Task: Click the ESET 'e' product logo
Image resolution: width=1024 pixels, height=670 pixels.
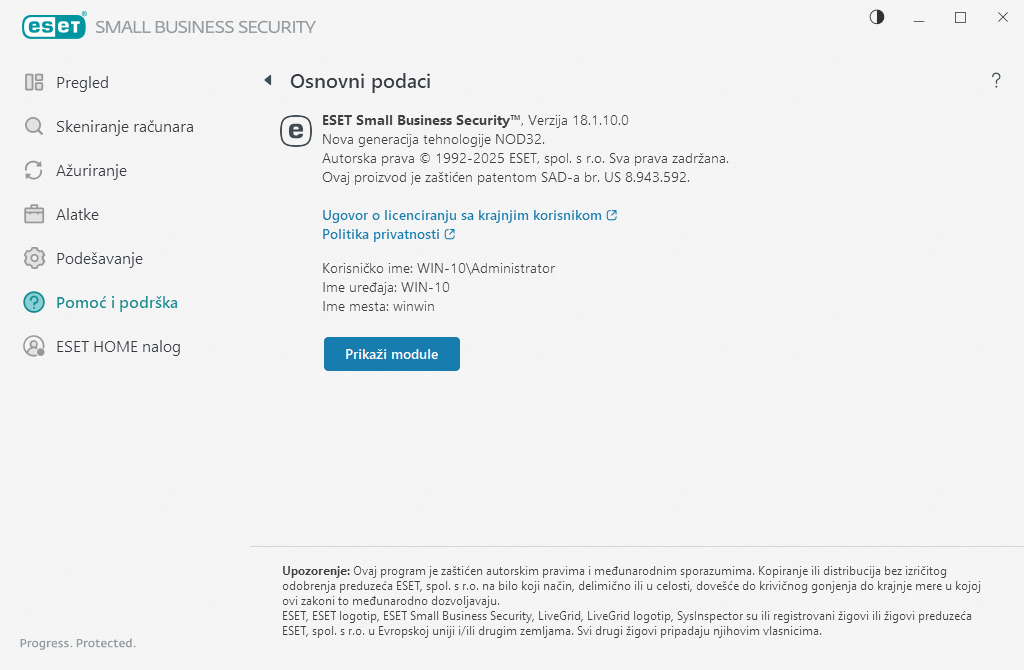Action: point(295,131)
